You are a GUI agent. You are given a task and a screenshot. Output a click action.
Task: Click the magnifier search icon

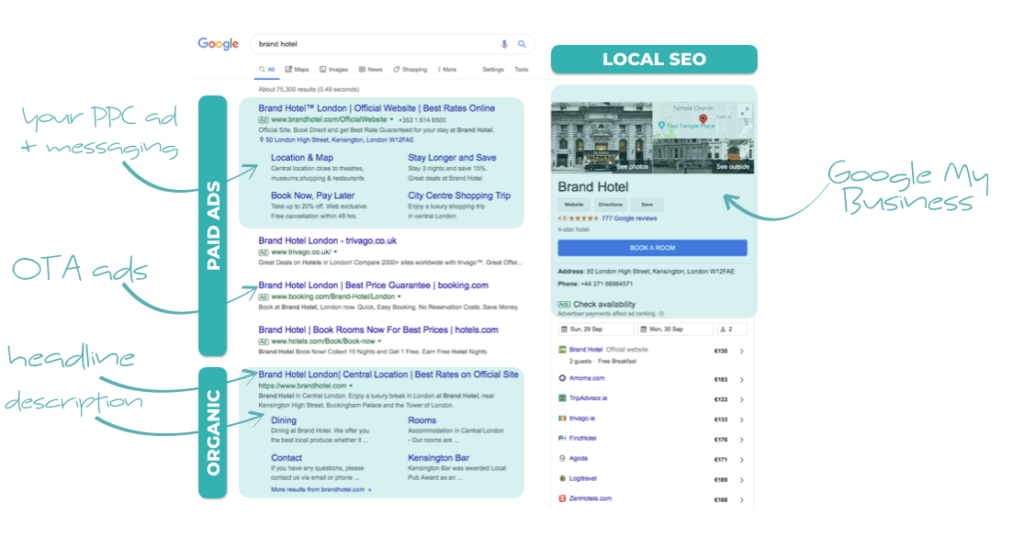[522, 44]
